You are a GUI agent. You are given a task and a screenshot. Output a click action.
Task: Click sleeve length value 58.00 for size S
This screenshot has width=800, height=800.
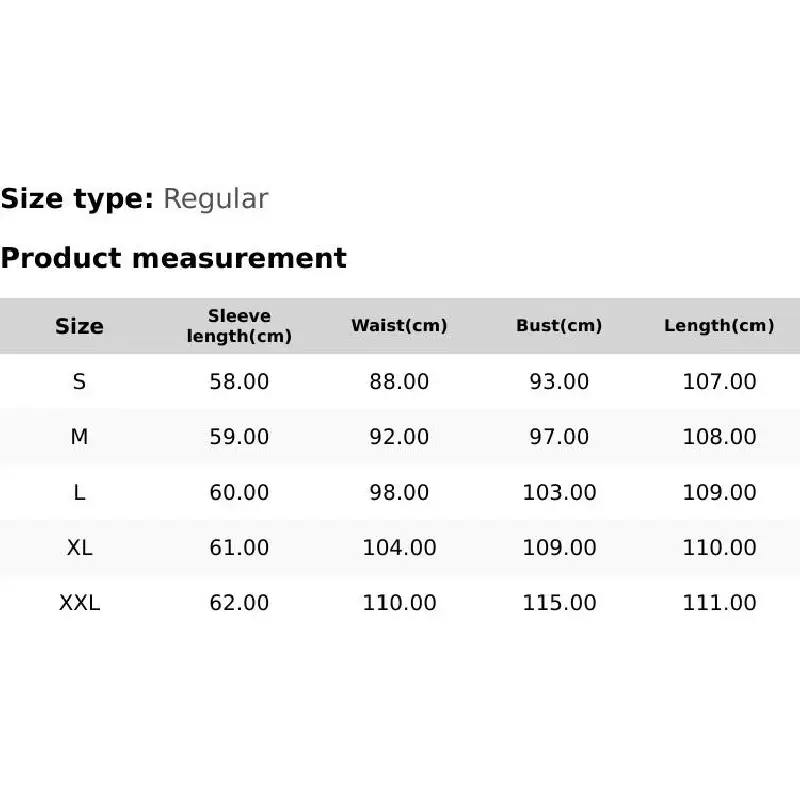click(x=239, y=382)
